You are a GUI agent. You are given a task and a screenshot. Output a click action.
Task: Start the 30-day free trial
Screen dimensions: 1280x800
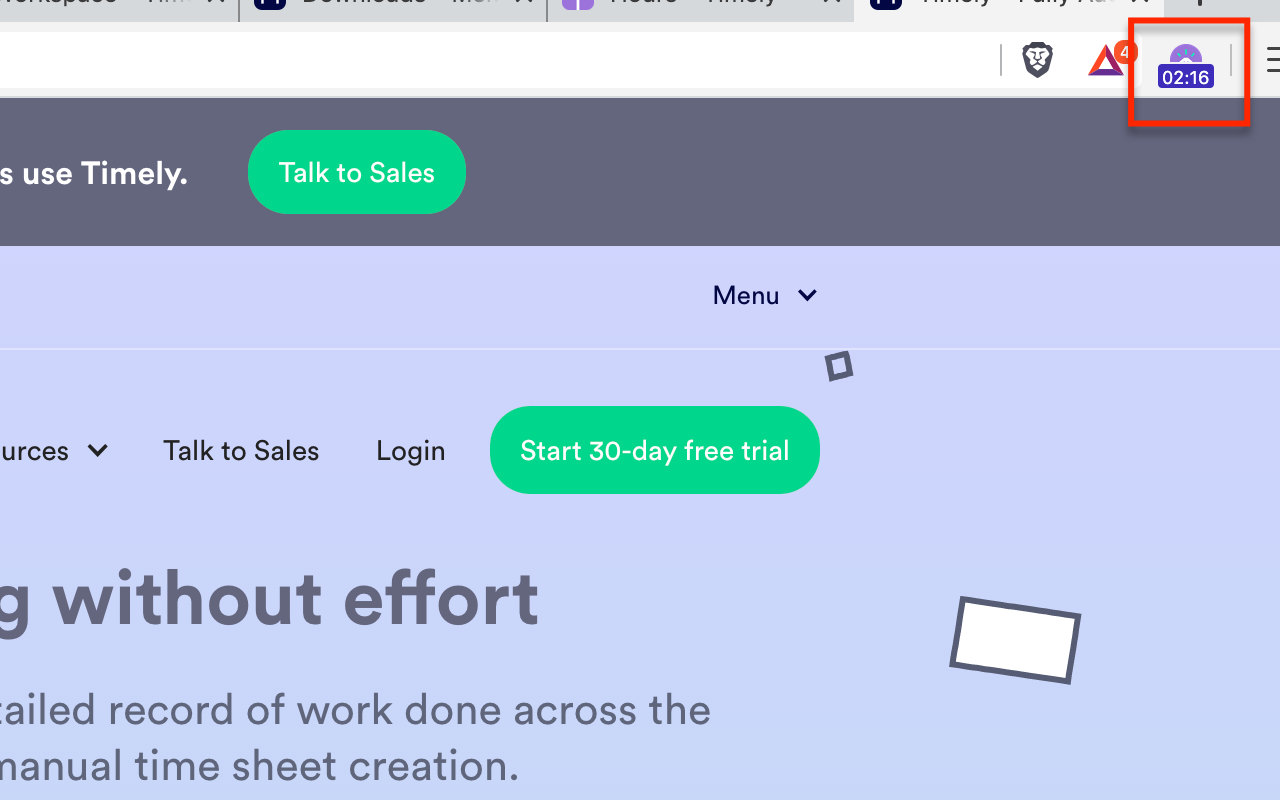(654, 450)
